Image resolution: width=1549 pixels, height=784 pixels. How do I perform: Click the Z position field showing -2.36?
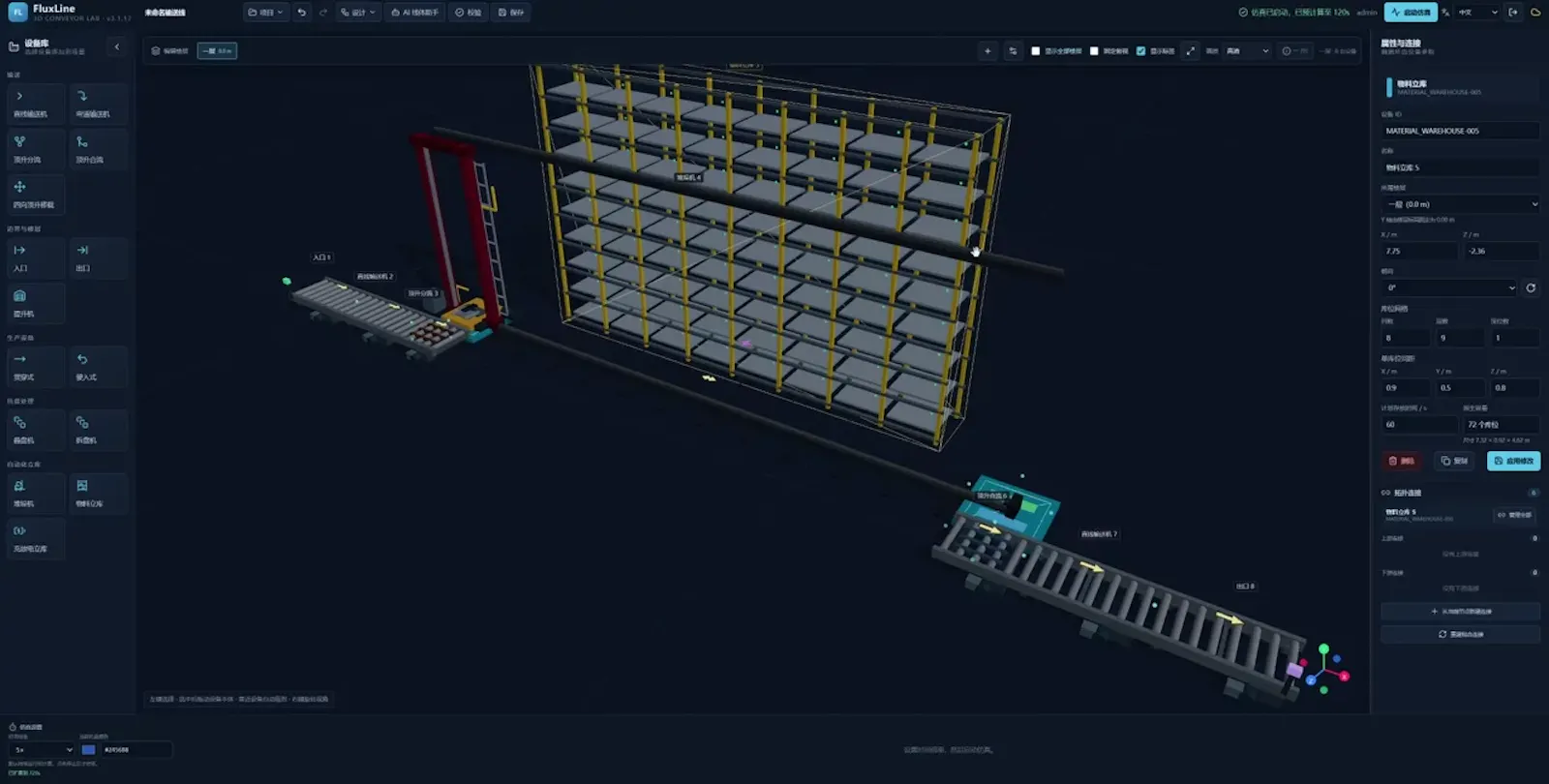pyautogui.click(x=1502, y=251)
